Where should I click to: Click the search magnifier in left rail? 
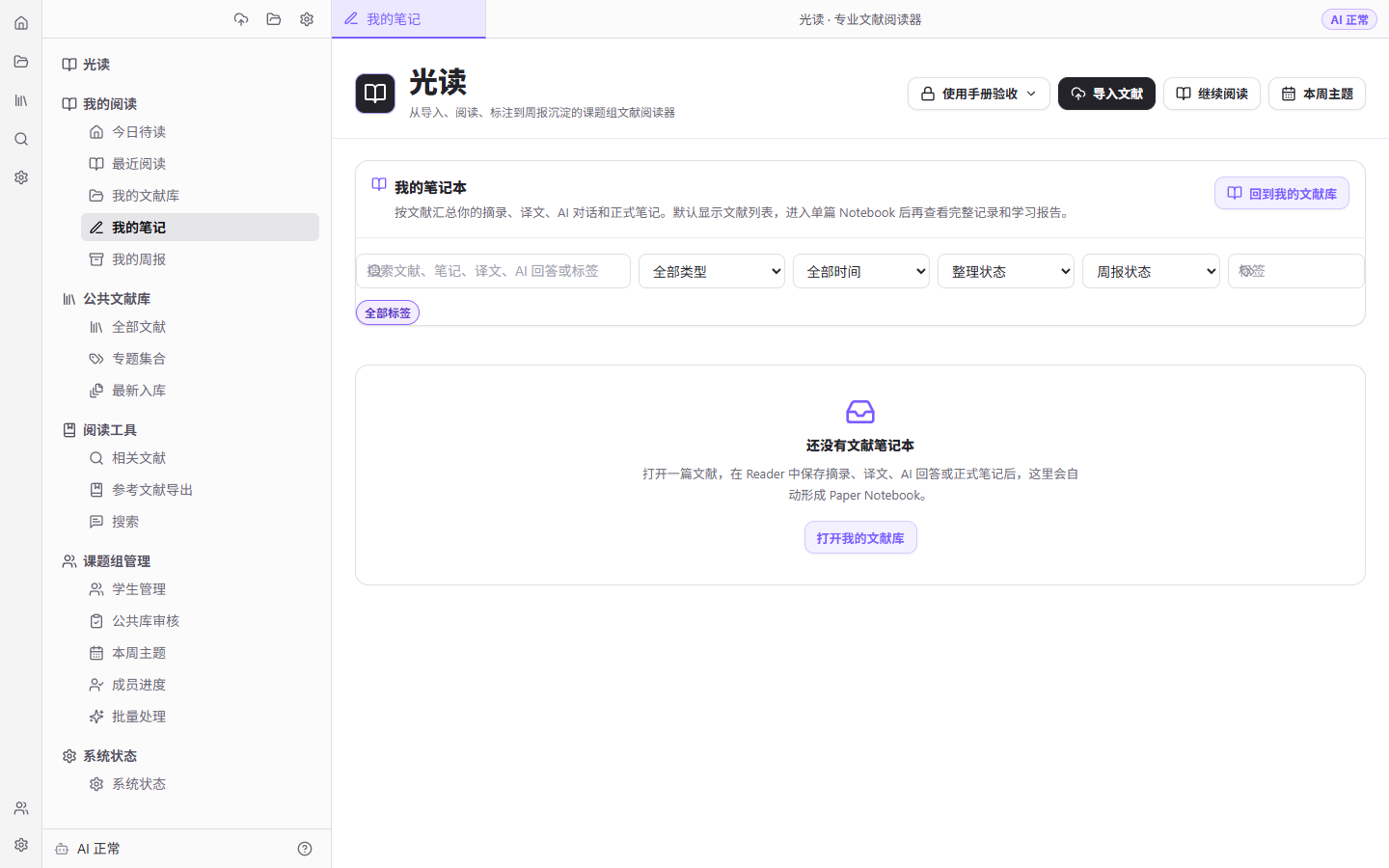pyautogui.click(x=21, y=139)
